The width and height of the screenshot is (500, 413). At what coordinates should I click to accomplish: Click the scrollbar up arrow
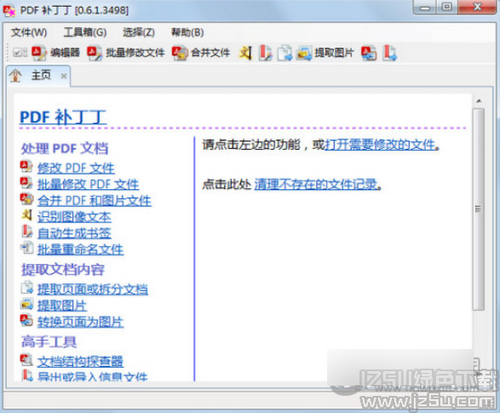(479, 101)
